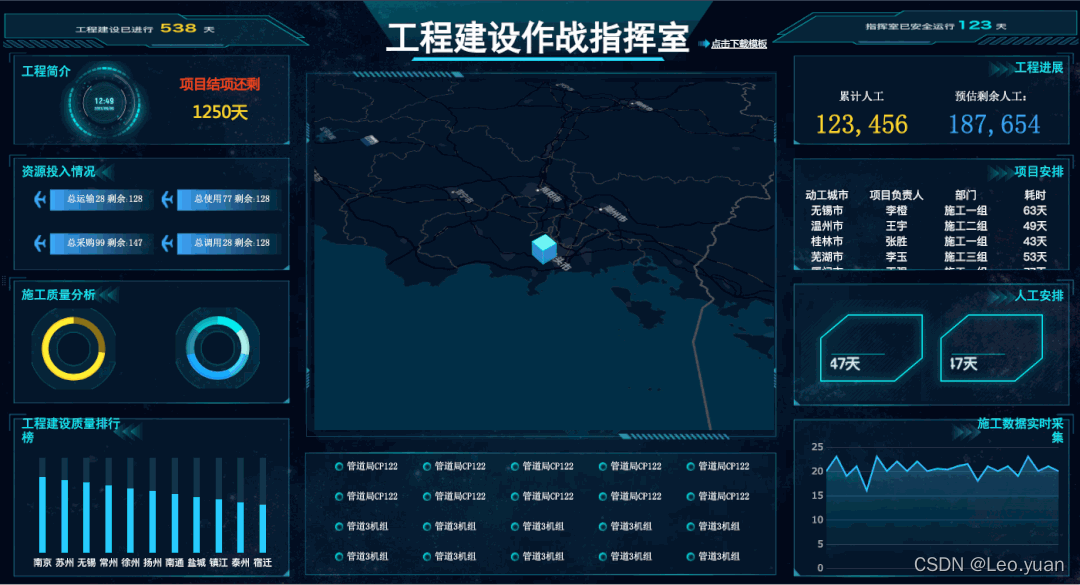The height and width of the screenshot is (585, 1080).
Task: Click the 12:49 clock dial in 工程简介
Action: pyautogui.click(x=104, y=104)
